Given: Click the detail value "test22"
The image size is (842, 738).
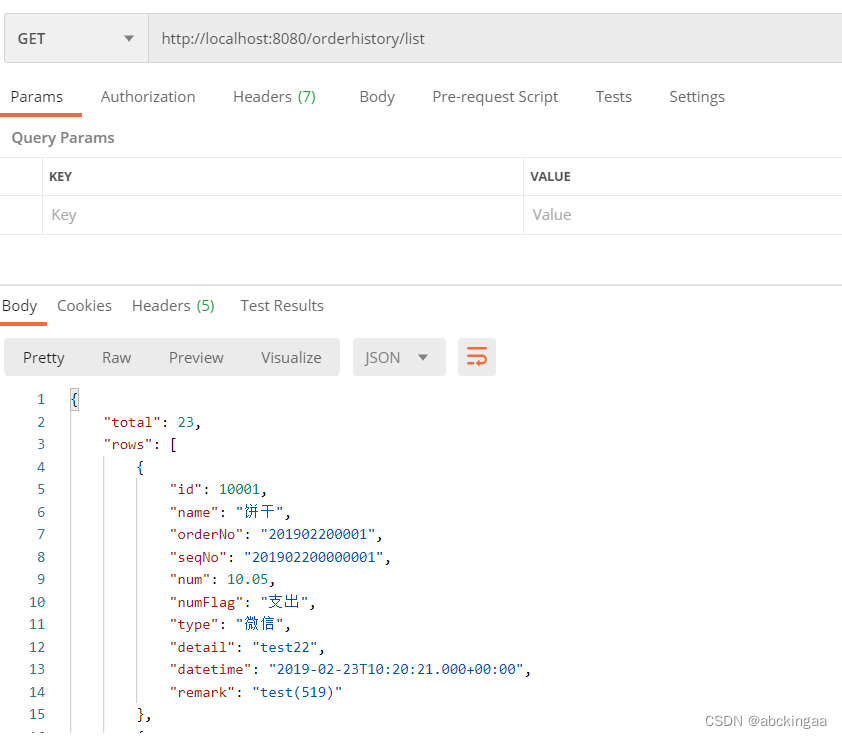Looking at the screenshot, I should [x=285, y=647].
